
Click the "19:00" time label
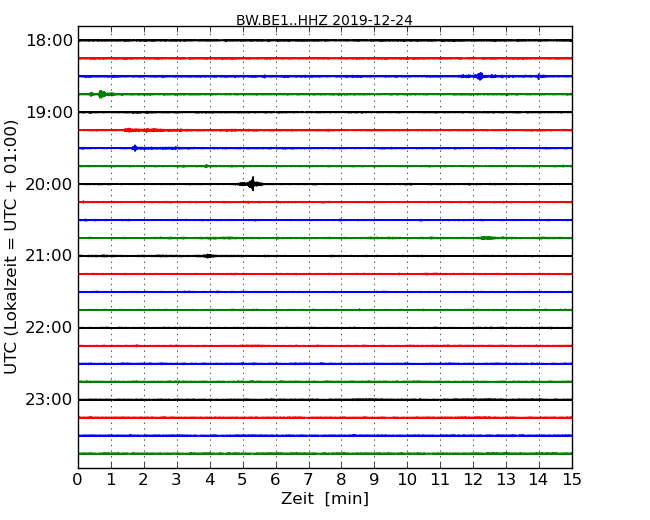click(49, 112)
